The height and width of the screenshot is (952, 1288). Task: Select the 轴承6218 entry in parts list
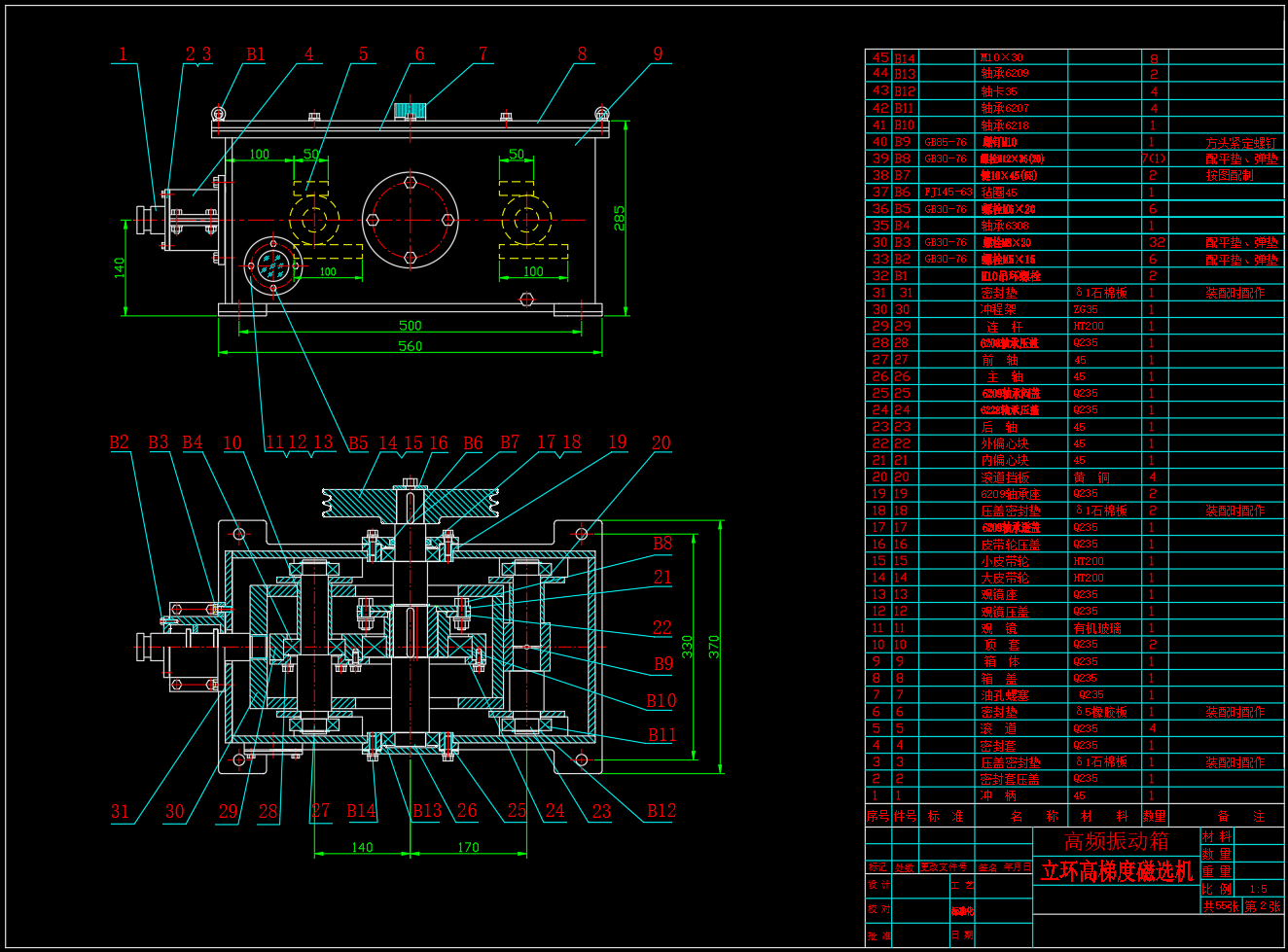pyautogui.click(x=1005, y=125)
